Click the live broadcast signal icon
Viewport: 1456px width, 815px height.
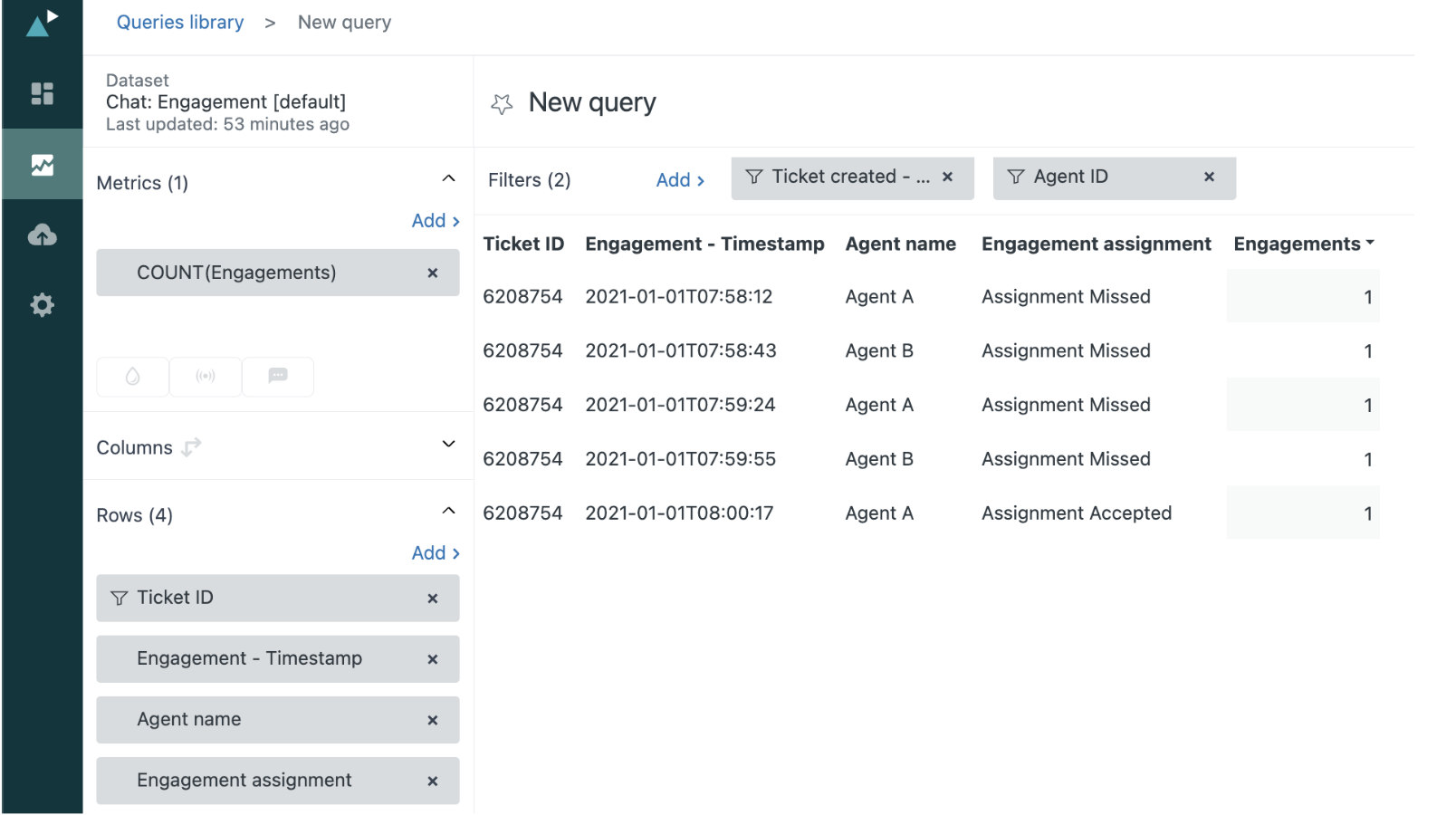(x=206, y=377)
